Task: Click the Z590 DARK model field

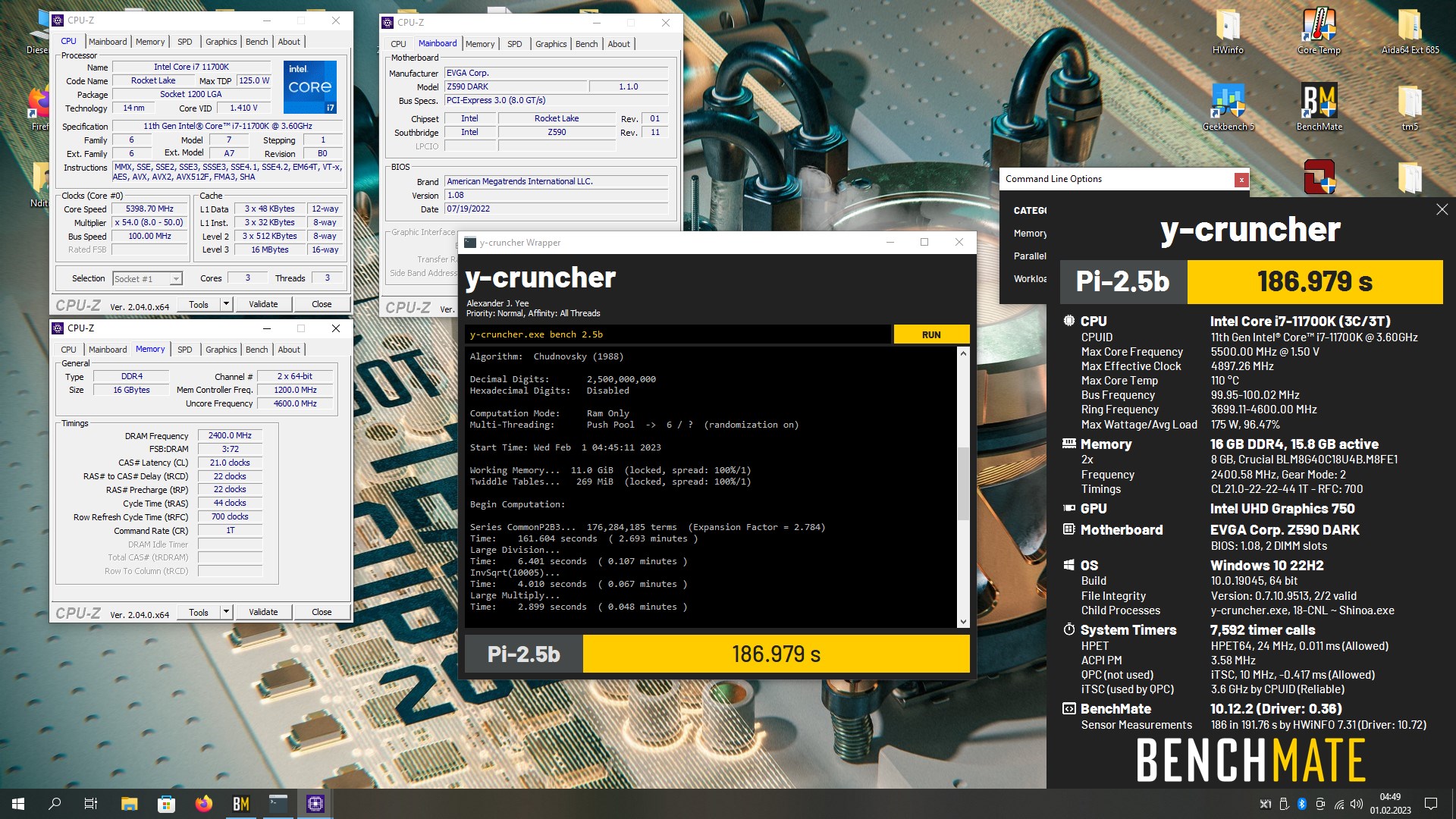Action: [x=516, y=86]
